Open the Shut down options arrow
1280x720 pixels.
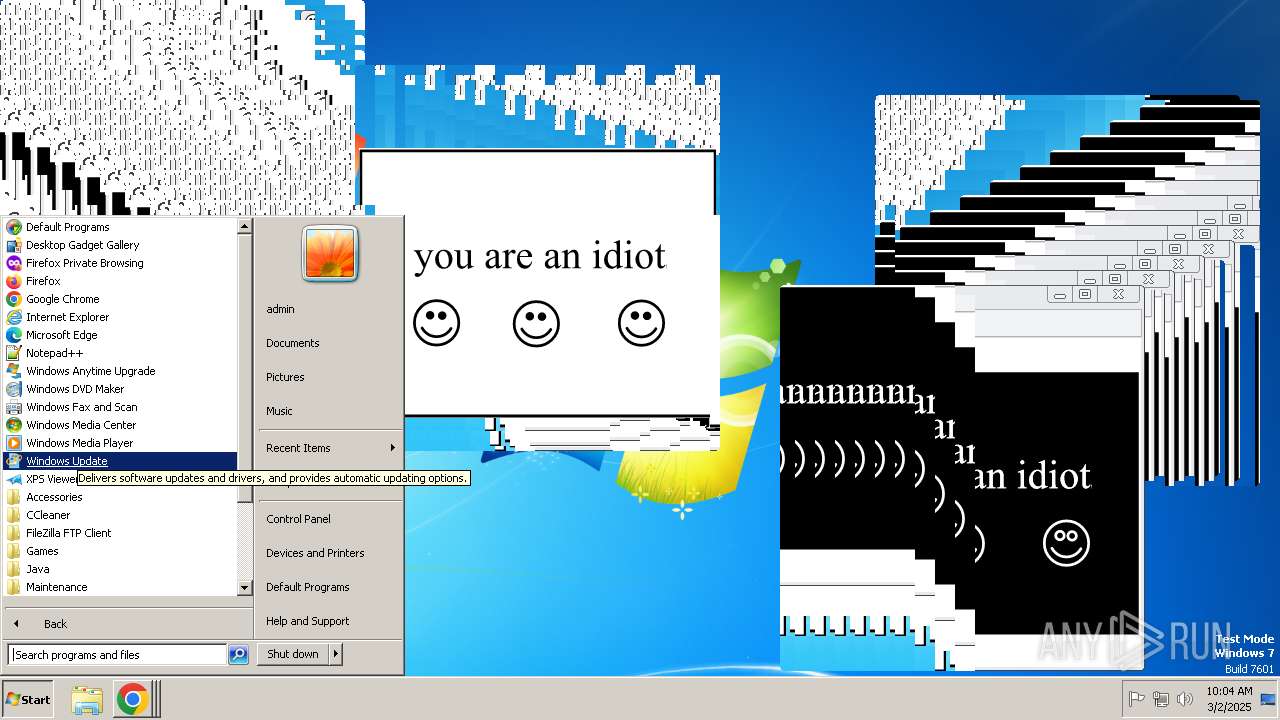coord(336,654)
